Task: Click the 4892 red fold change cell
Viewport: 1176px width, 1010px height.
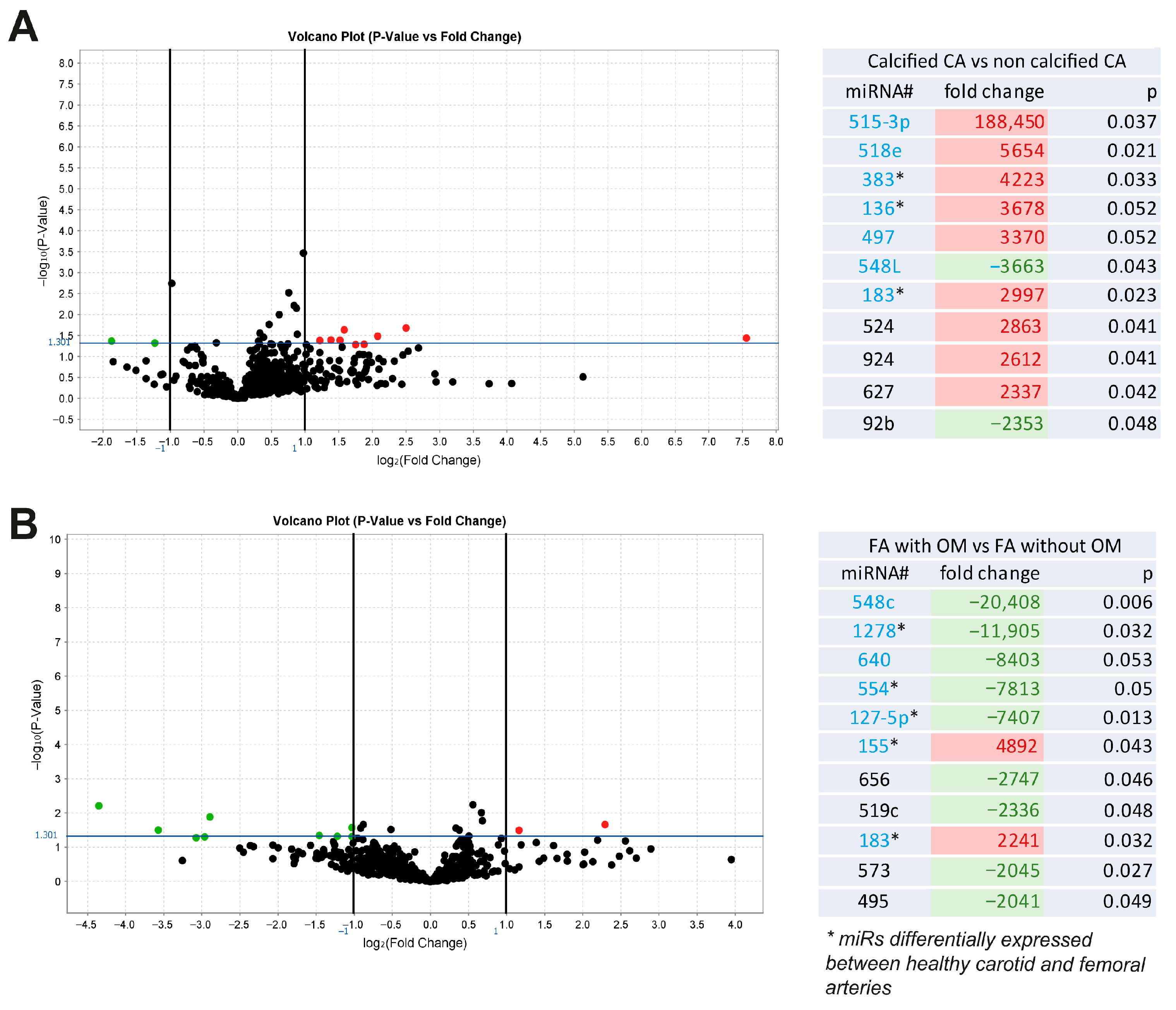Action: coord(1016,746)
